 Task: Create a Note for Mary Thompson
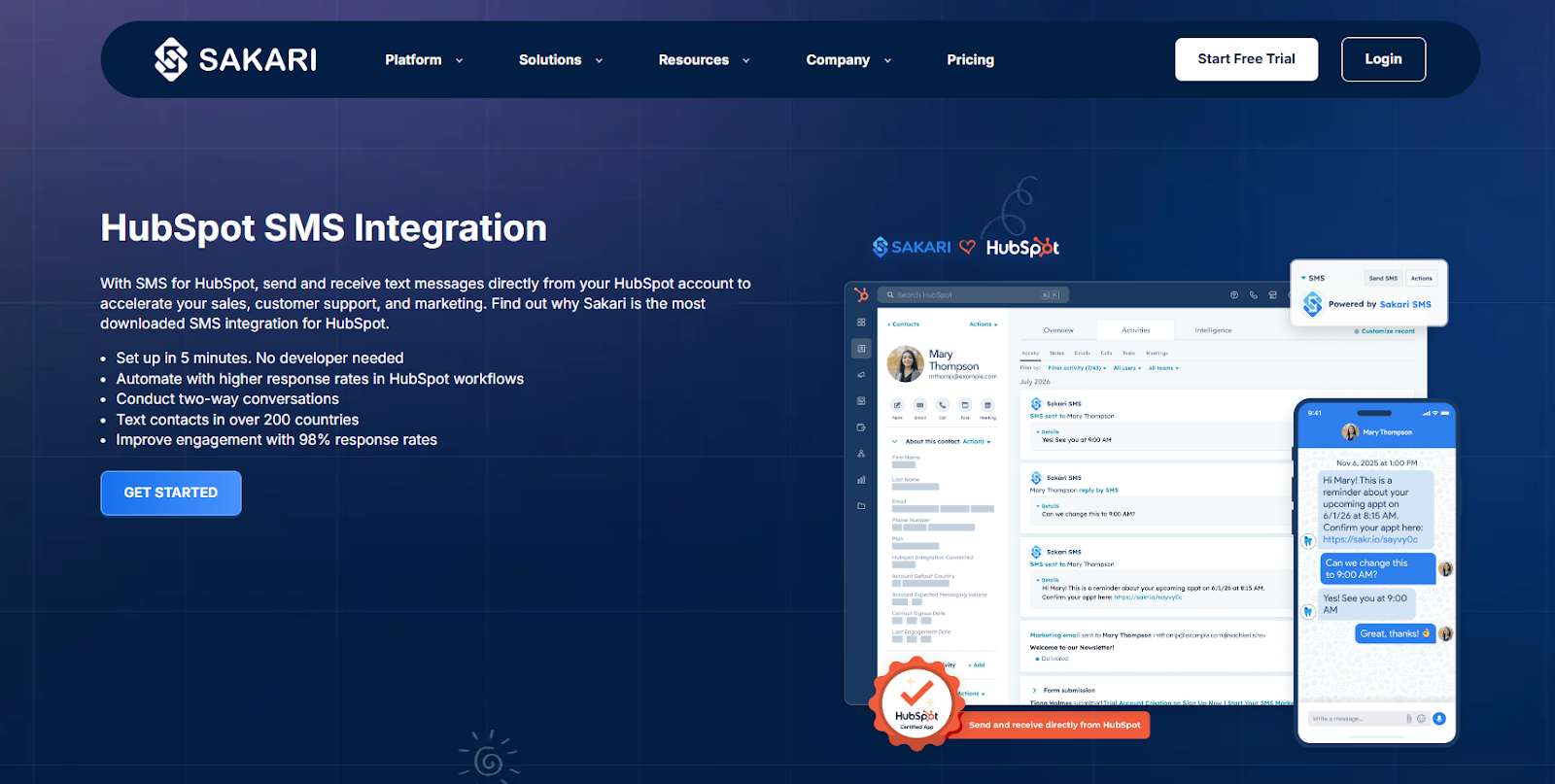pos(897,405)
